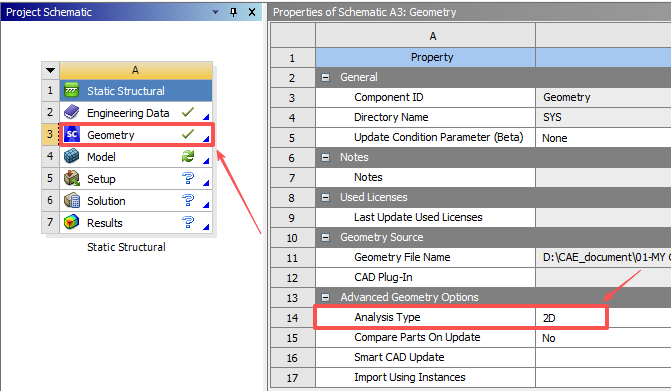Click Engineering Data green checkmark status

click(x=188, y=112)
